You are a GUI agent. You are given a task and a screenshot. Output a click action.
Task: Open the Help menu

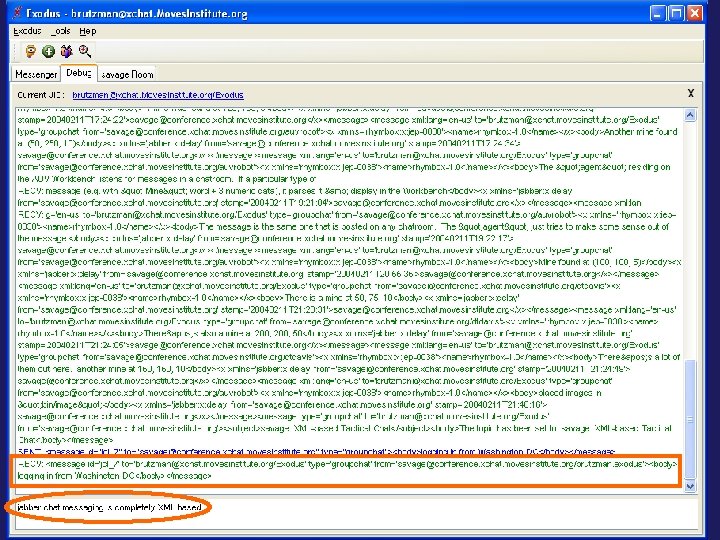point(88,31)
